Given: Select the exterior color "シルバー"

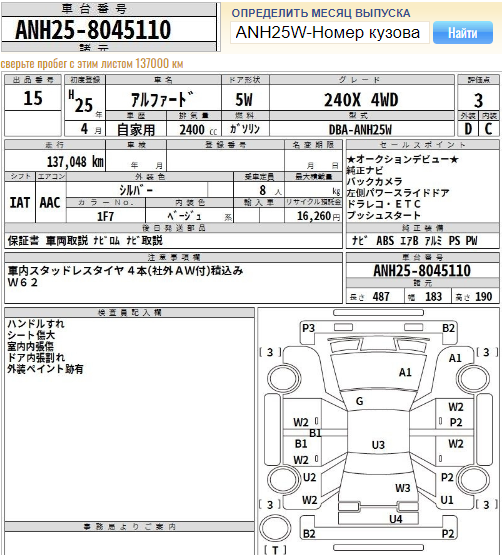Looking at the screenshot, I should coord(136,190).
